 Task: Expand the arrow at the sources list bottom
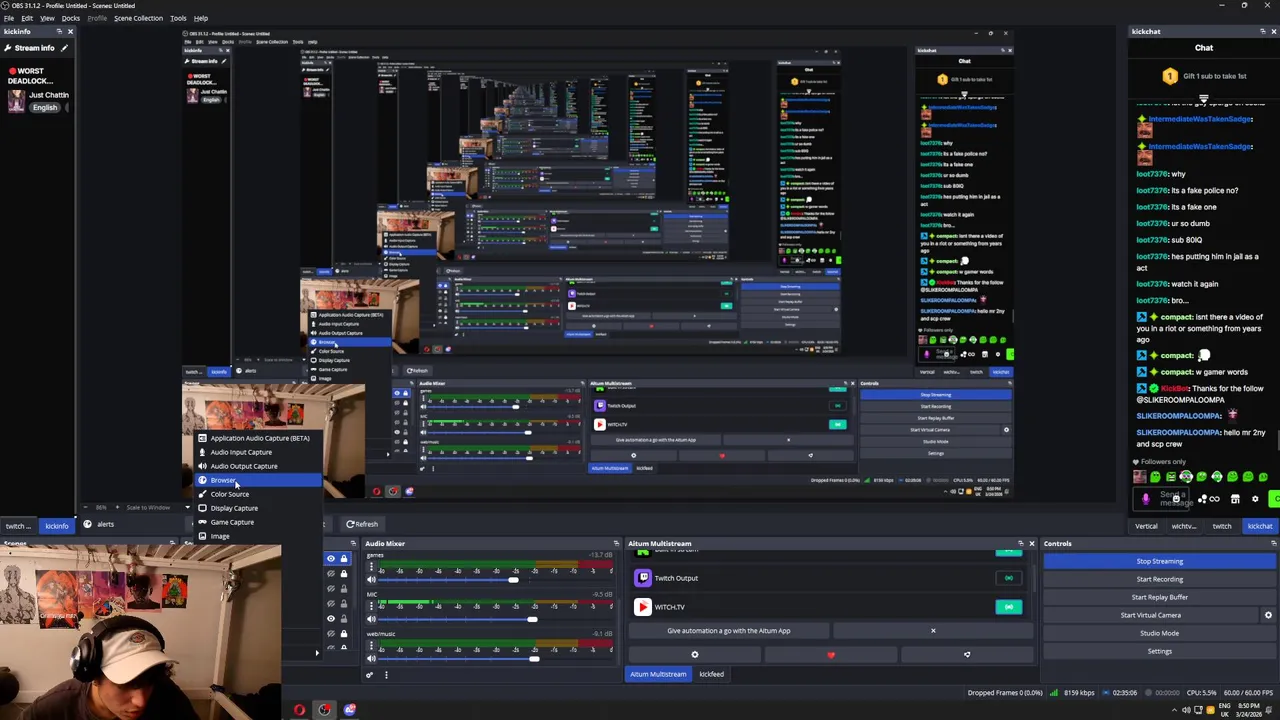[317, 654]
